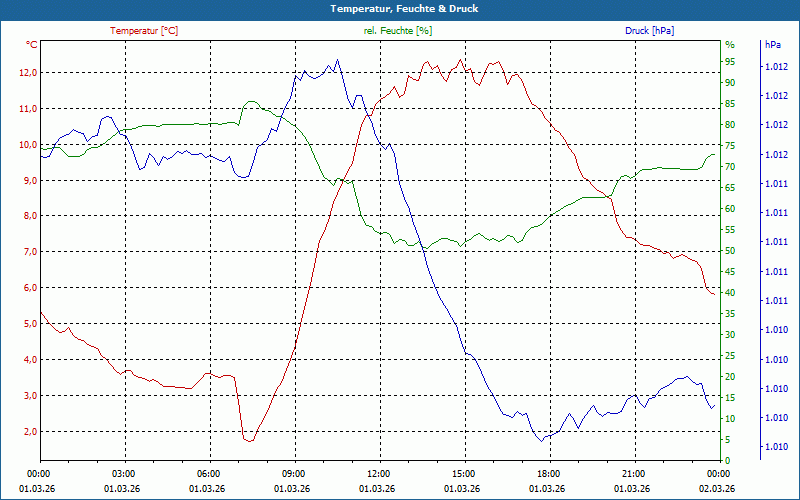Viewport: 800px width, 500px height.
Task: Click humidity axis value '60'
Action: pyautogui.click(x=730, y=209)
